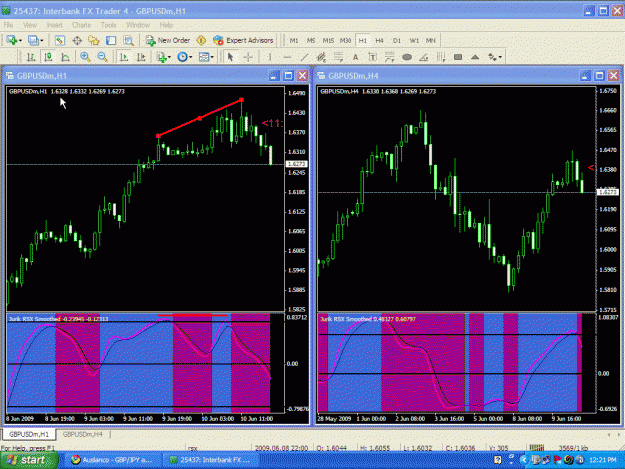The image size is (625, 469).
Task: Select the MN timeframe button
Action: 430,41
